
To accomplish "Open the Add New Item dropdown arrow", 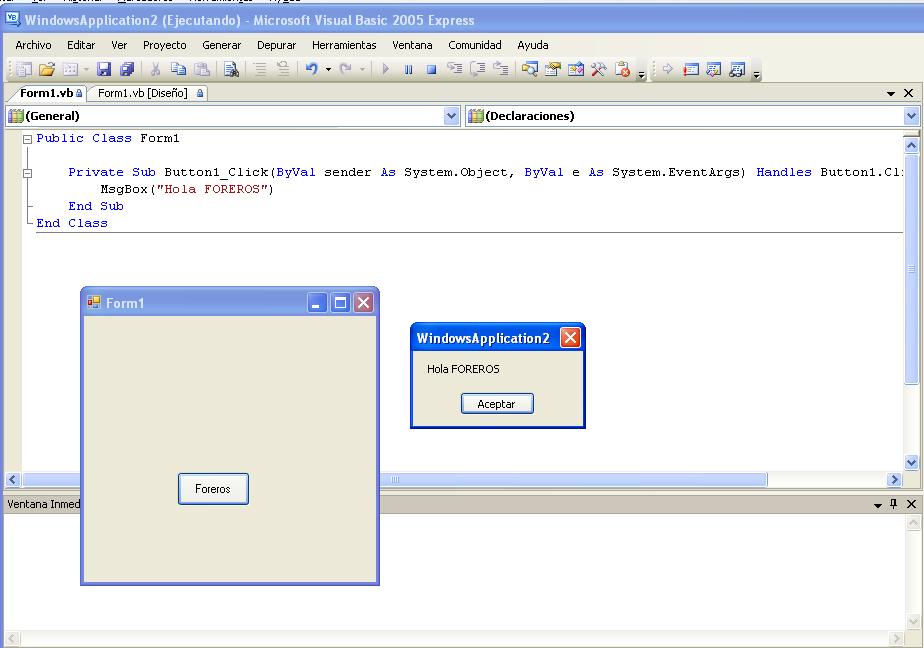I will [x=86, y=70].
